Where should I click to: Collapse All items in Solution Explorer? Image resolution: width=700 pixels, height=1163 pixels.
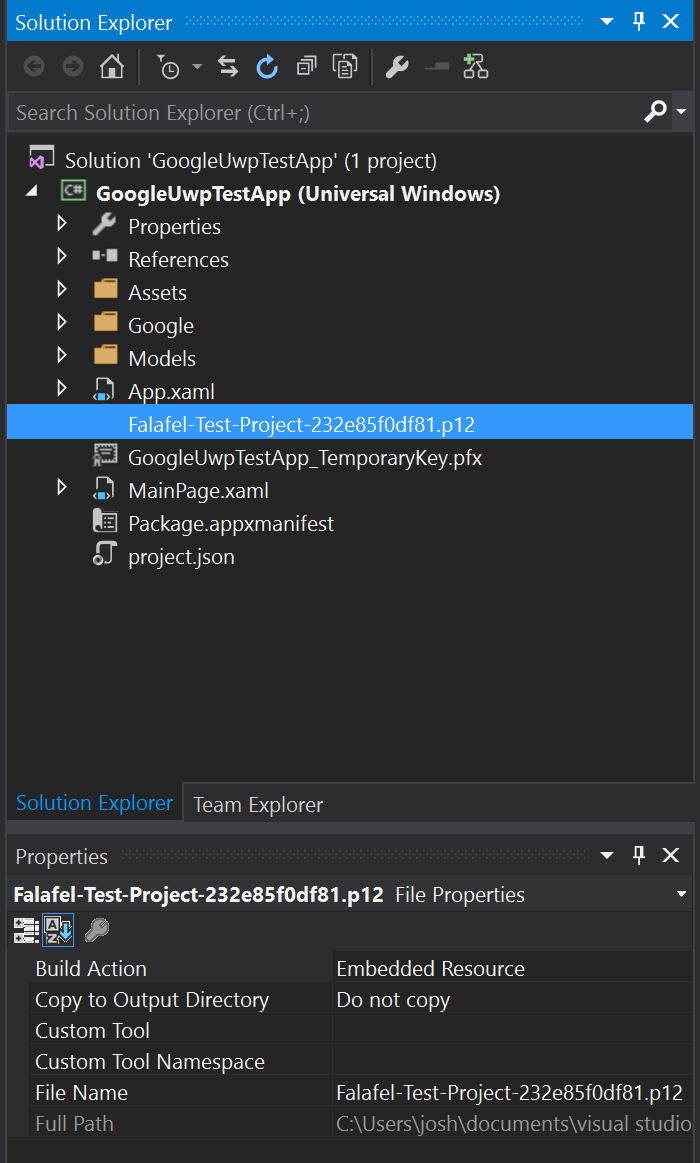(x=306, y=66)
